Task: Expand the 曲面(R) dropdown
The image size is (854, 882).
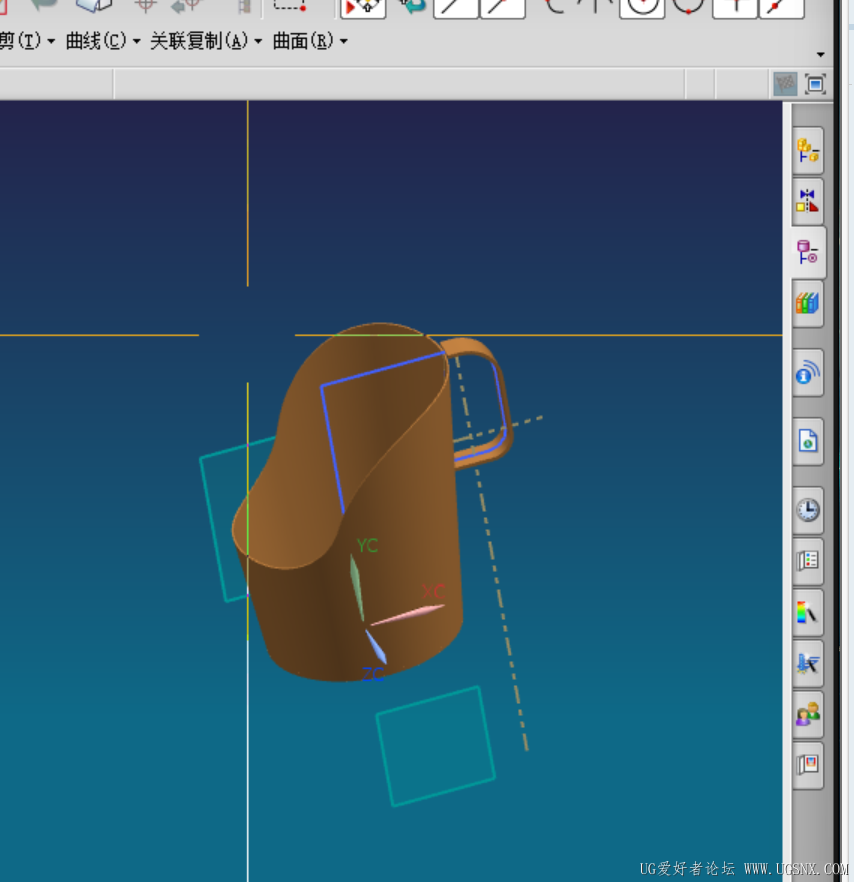Action: [344, 41]
